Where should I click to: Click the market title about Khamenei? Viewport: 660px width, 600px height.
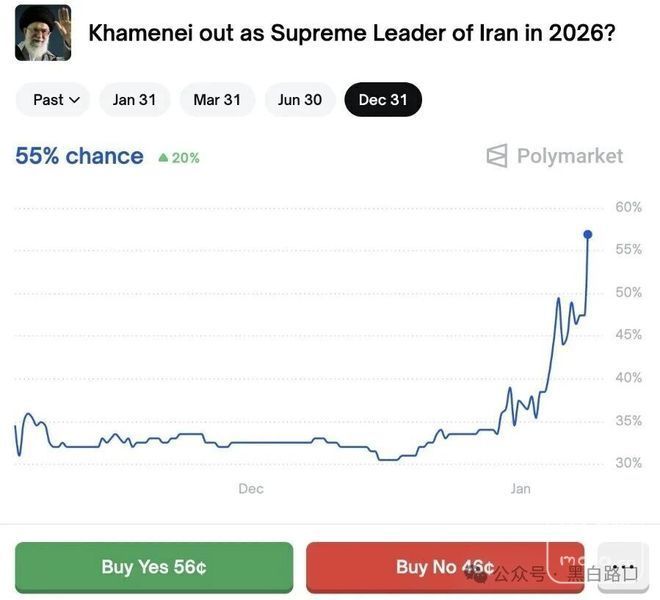click(351, 33)
